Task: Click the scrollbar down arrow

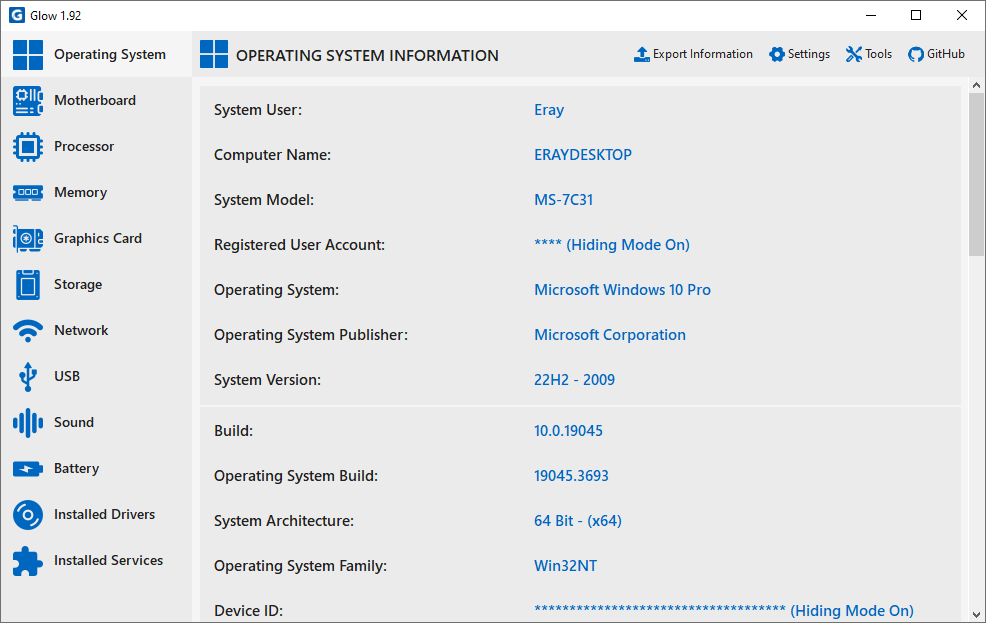Action: point(976,615)
